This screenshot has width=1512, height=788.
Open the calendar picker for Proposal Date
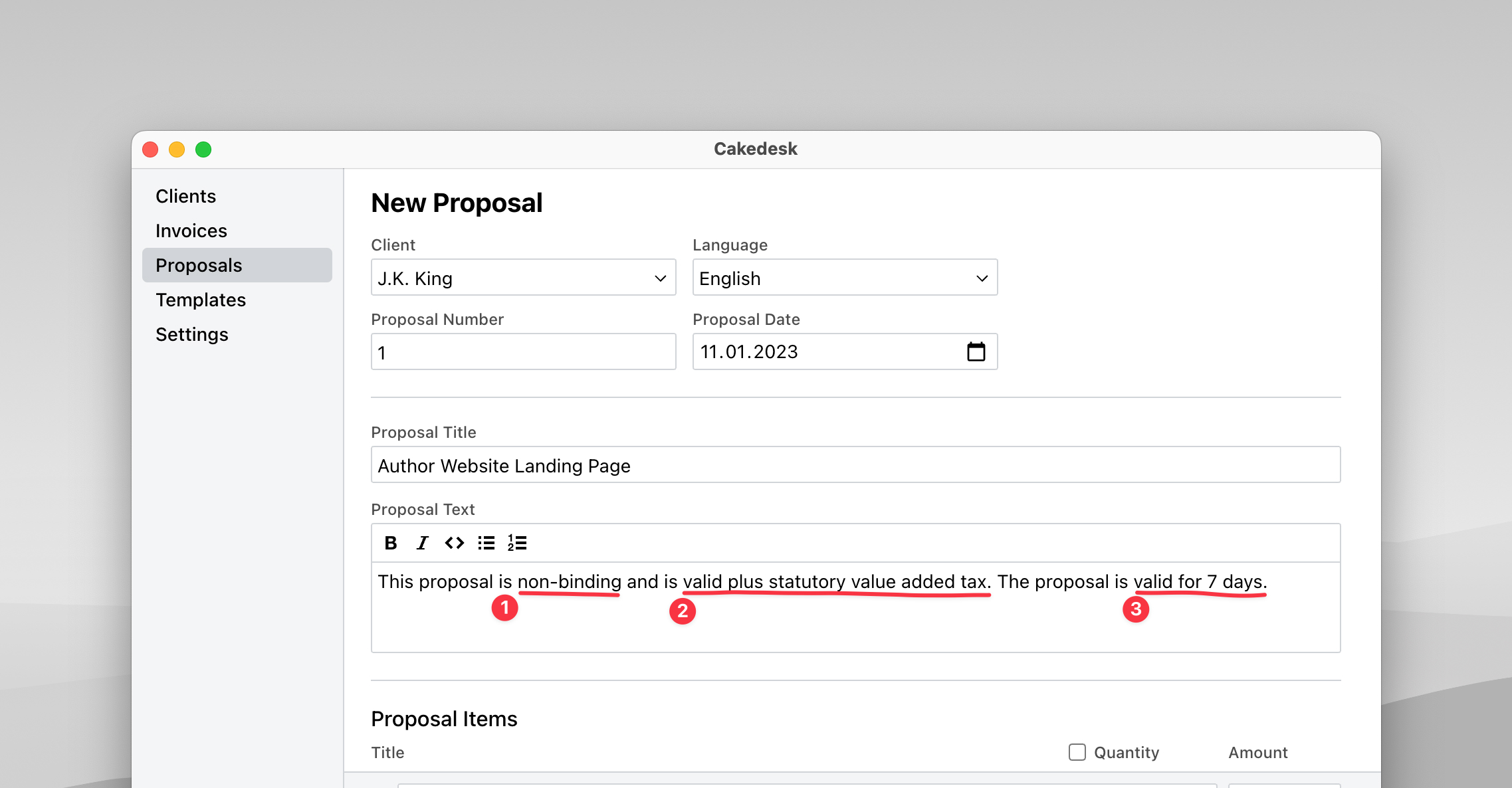976,351
